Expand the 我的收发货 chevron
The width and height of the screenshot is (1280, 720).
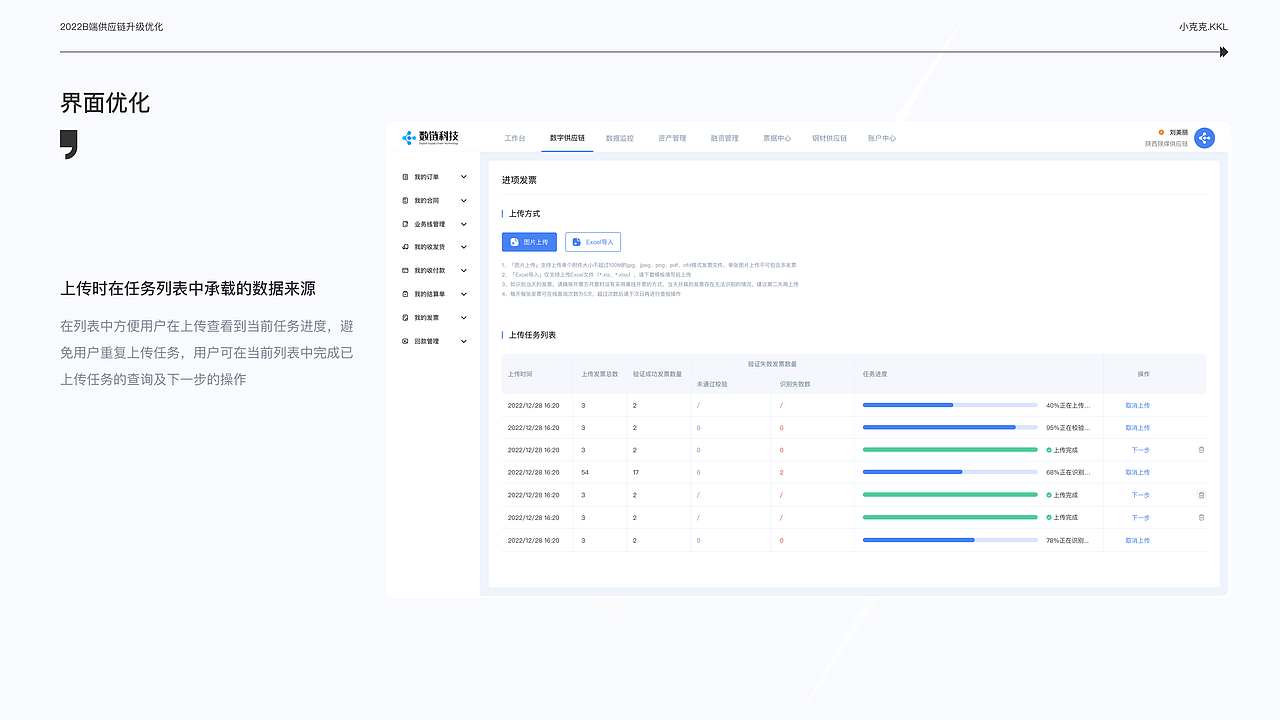coord(464,247)
